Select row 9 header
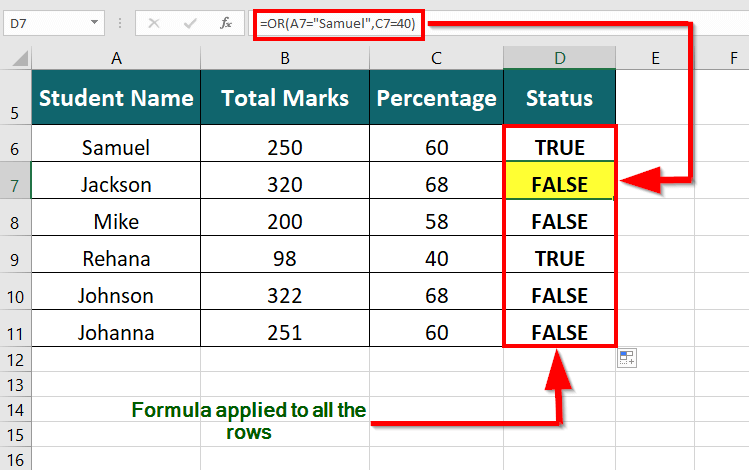This screenshot has height=470, width=749. (x=15, y=255)
